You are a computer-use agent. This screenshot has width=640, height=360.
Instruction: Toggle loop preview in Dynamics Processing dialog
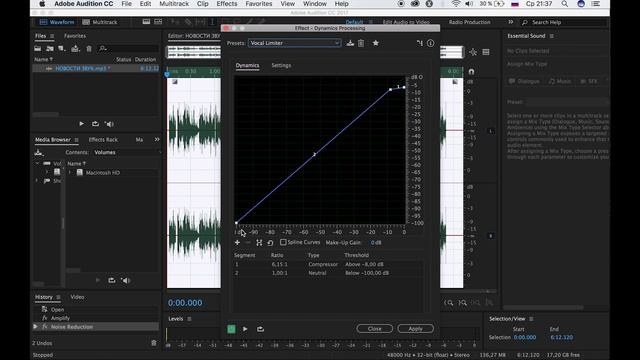click(260, 329)
